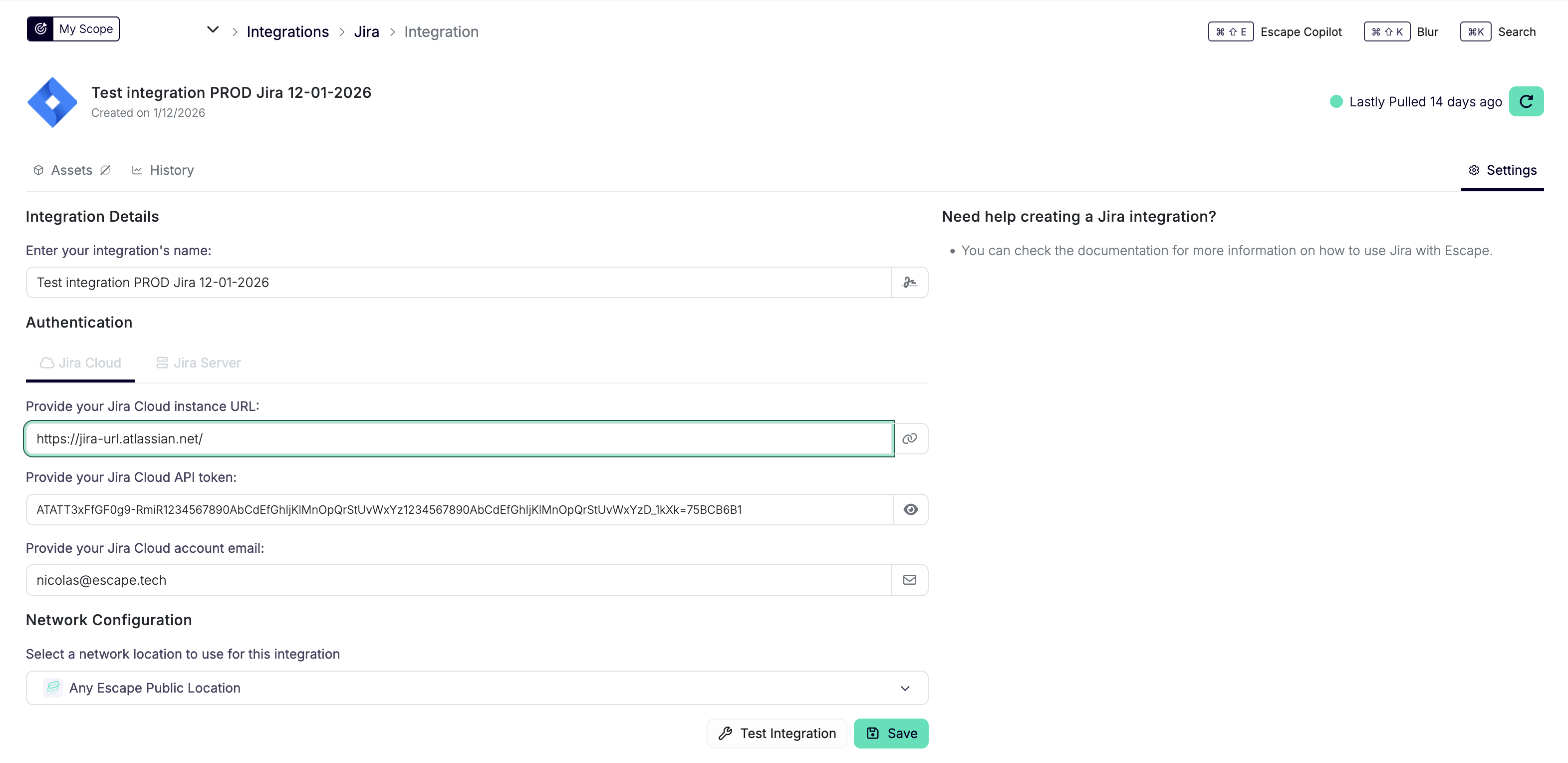Viewport: 1568px width, 763px height.
Task: Switch to the History tab
Action: tap(172, 170)
